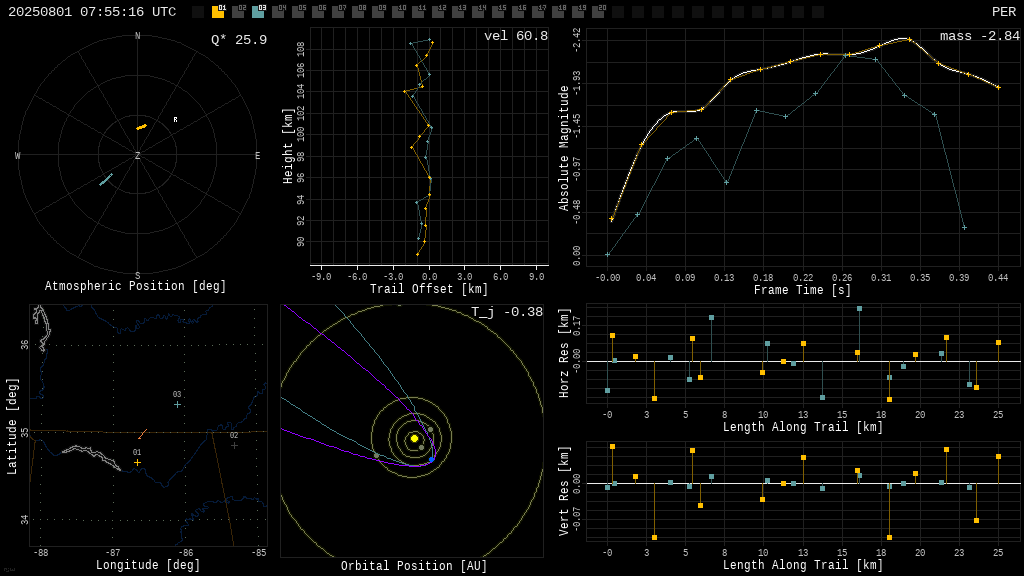Viewport: 1024px width, 576px height.
Task: Click the orange meteor ground track on map
Action: pos(142,434)
